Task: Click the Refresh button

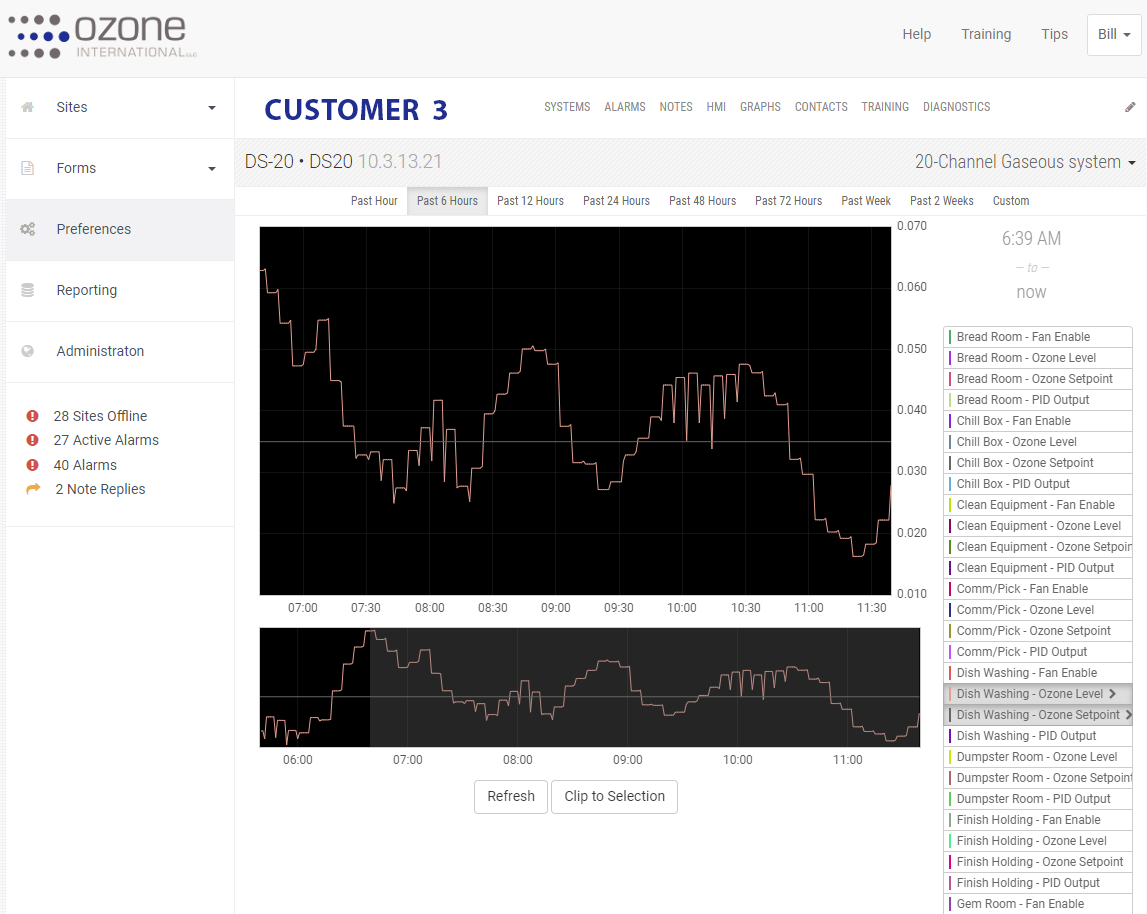Action: [510, 796]
